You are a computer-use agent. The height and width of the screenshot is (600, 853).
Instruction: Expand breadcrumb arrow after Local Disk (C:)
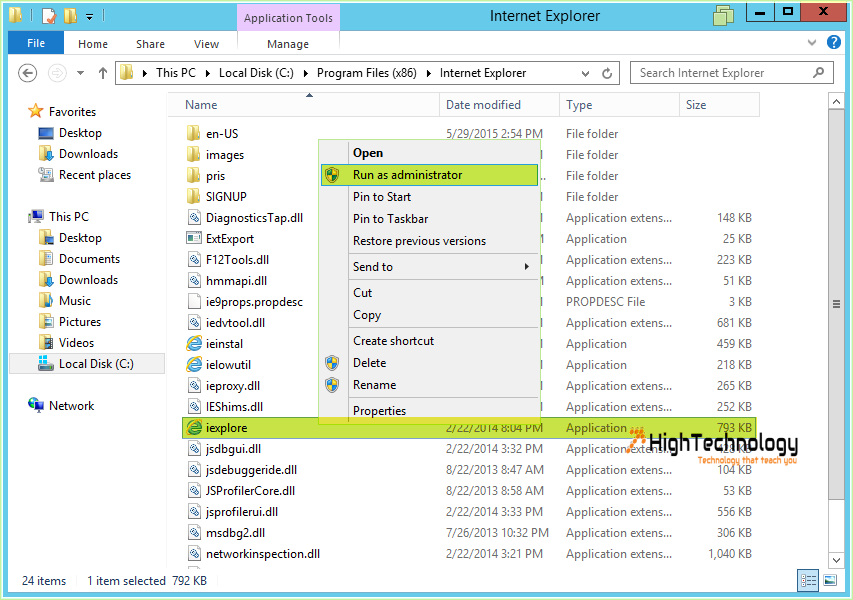tap(305, 73)
